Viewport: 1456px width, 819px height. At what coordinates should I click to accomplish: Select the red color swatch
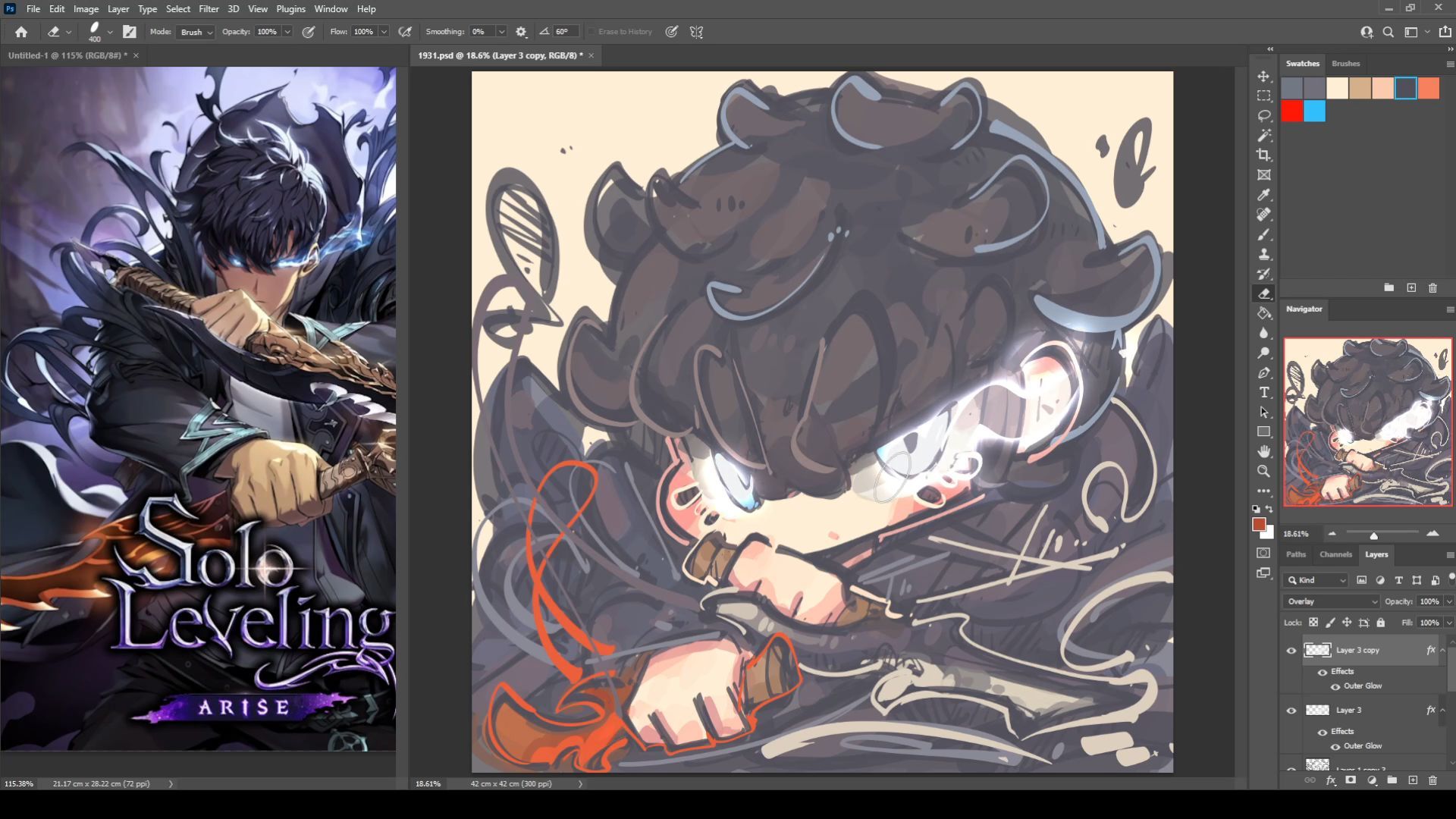click(1292, 111)
